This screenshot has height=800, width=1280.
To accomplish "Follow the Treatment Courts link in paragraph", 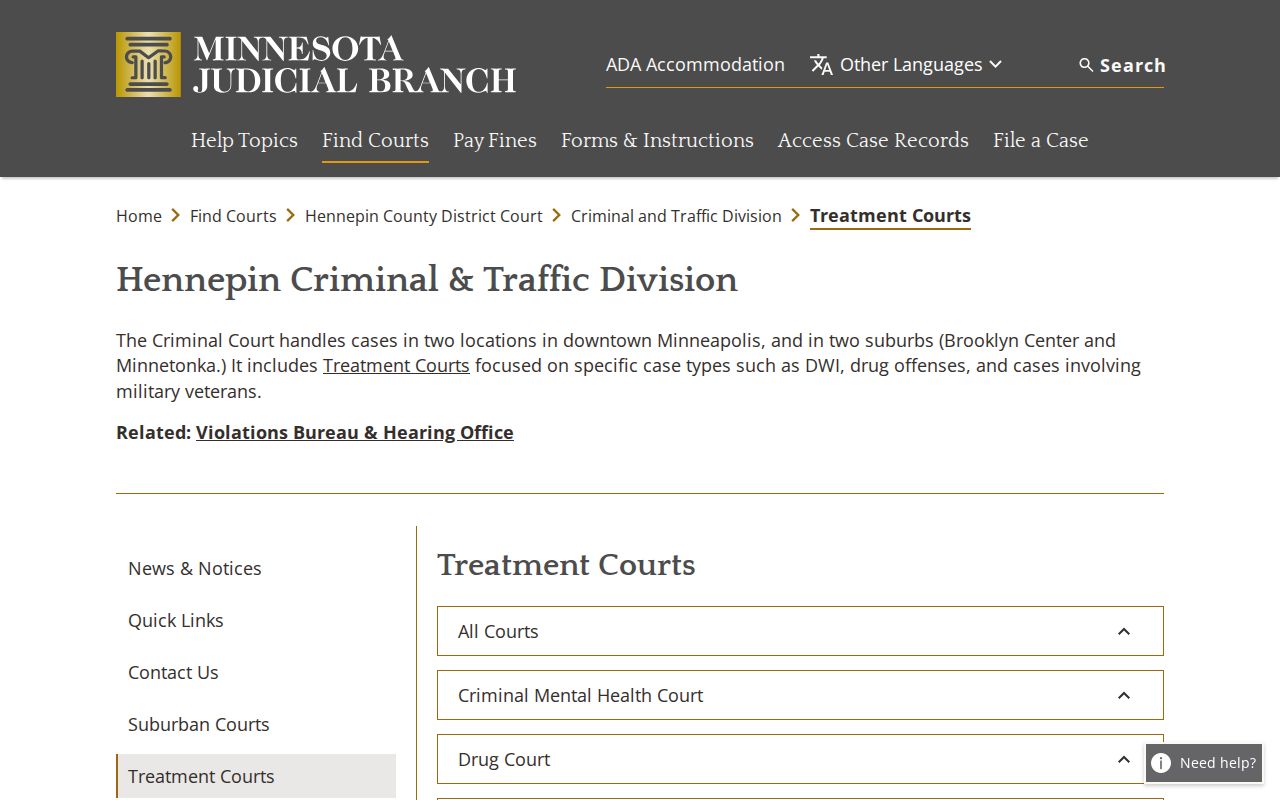I will click(396, 366).
